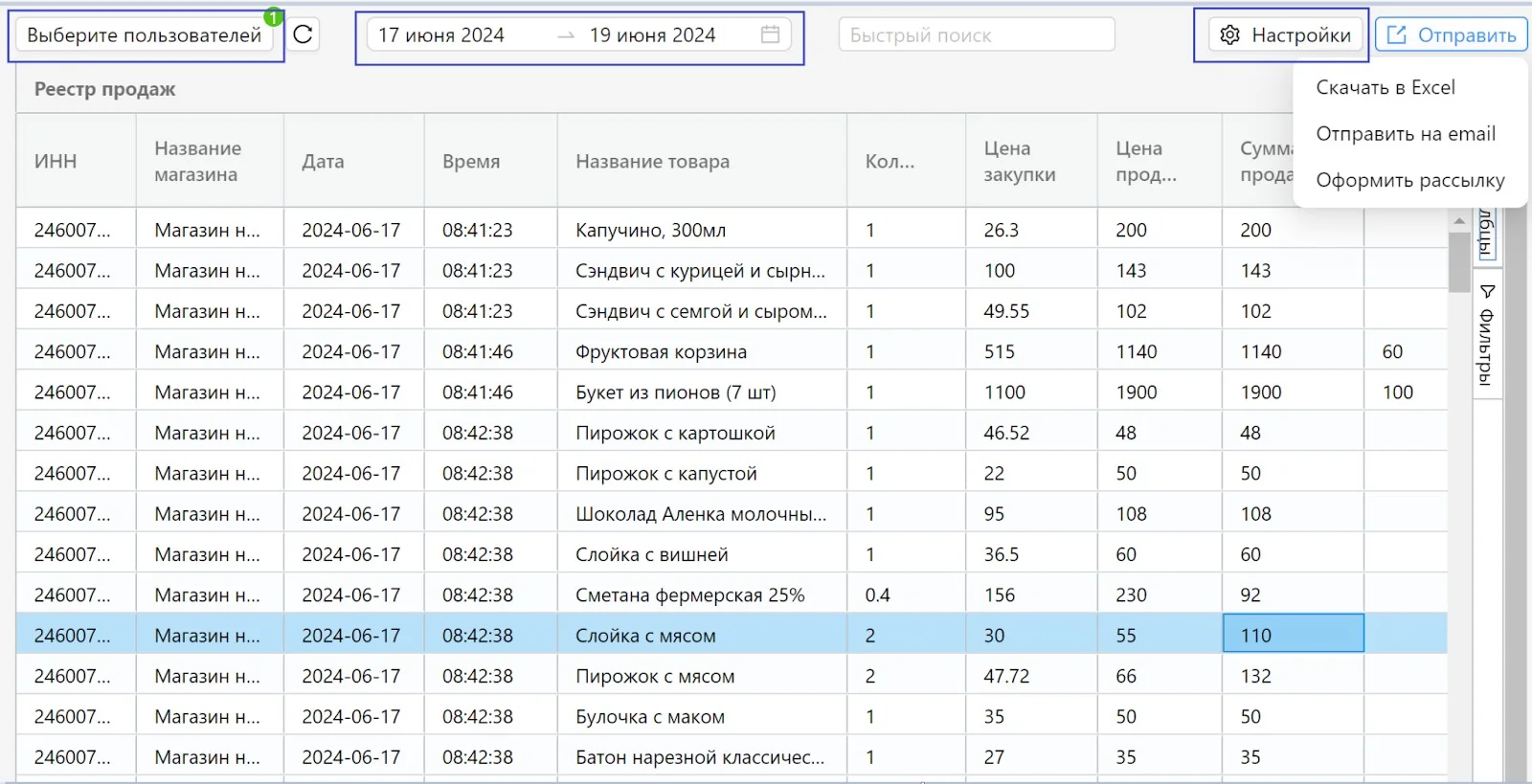Viewport: 1532px width, 784px height.
Task: Click the value 60 in last column of Фруктовая корзина row
Action: tap(1405, 351)
